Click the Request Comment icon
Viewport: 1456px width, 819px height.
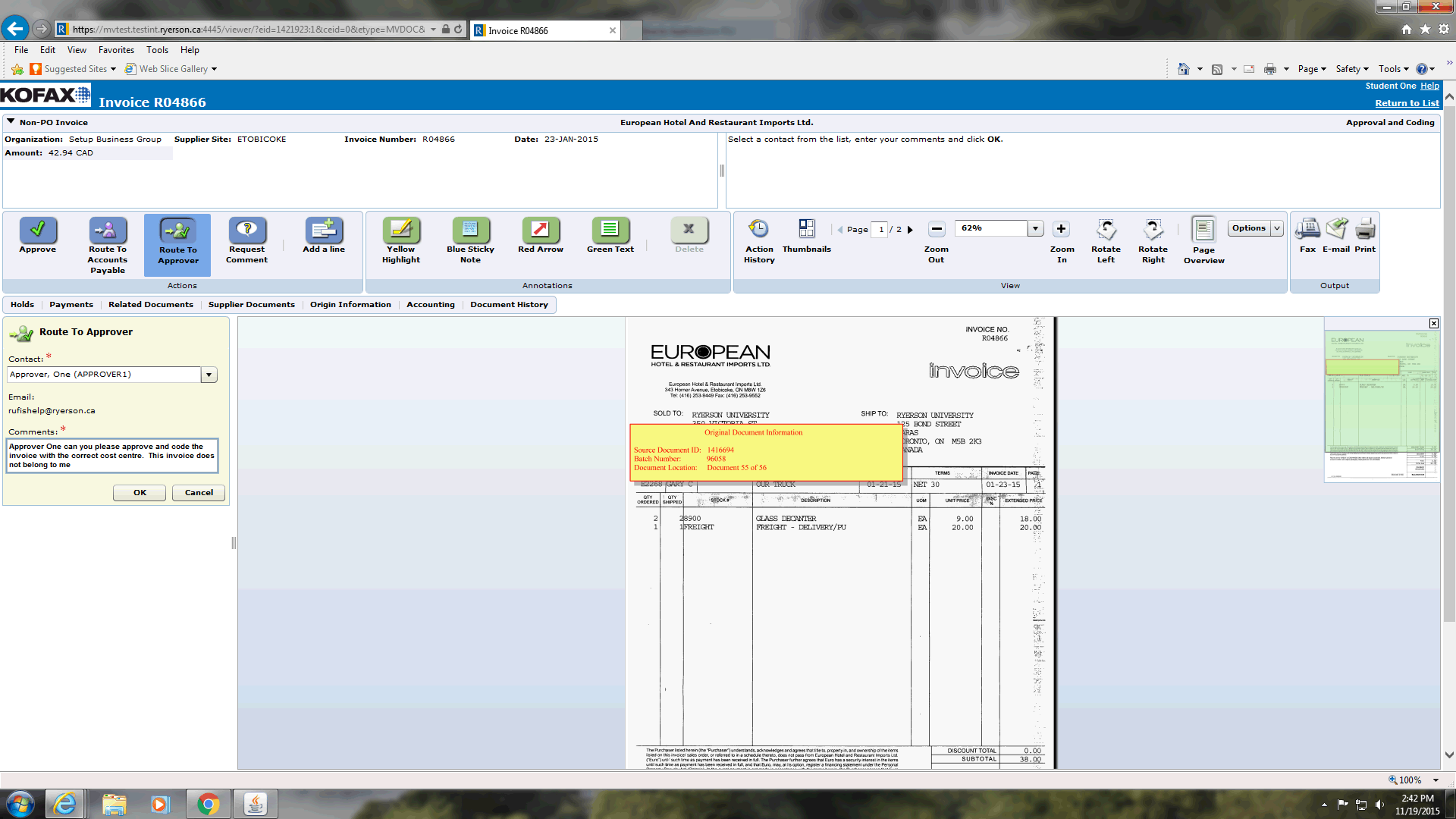247,230
